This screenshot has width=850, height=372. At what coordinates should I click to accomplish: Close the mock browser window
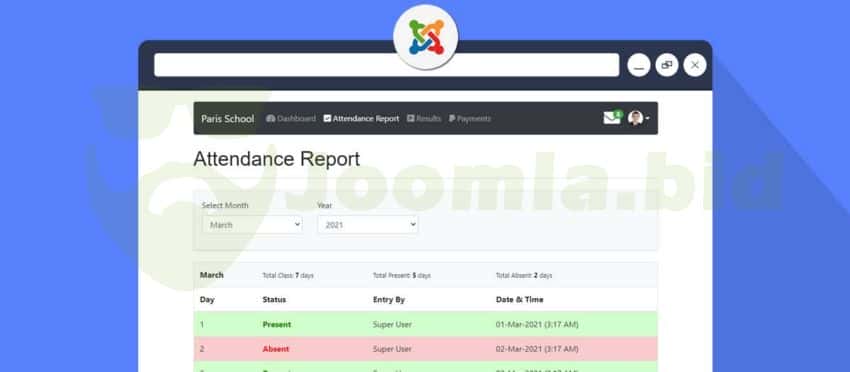[x=695, y=65]
